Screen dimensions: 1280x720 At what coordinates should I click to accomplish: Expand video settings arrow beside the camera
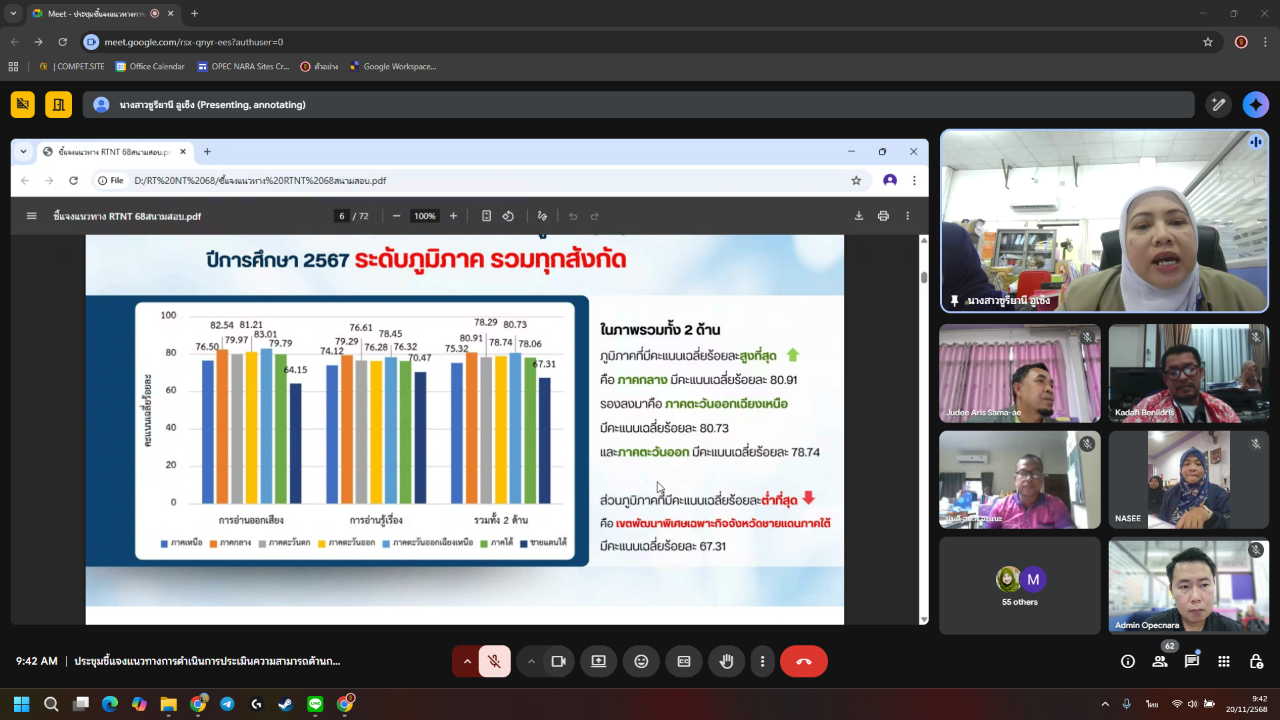pos(531,661)
